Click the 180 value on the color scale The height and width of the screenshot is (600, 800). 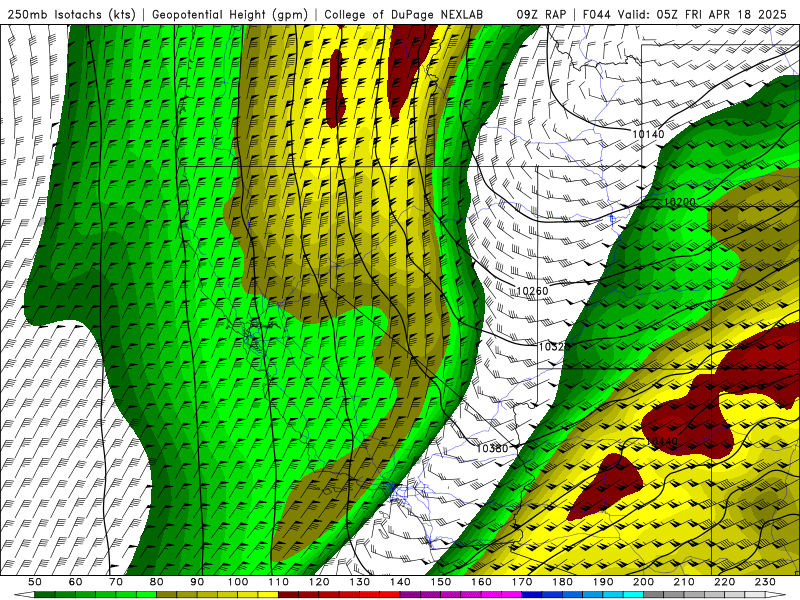[x=563, y=582]
